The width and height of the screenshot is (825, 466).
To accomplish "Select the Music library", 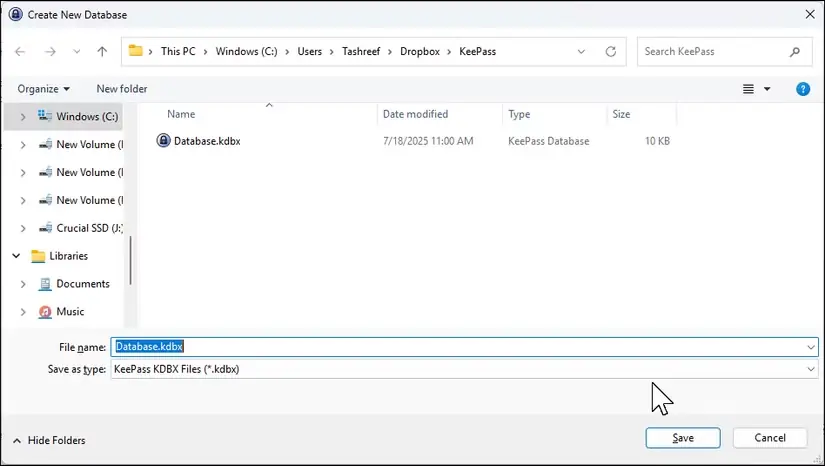I will 70,311.
